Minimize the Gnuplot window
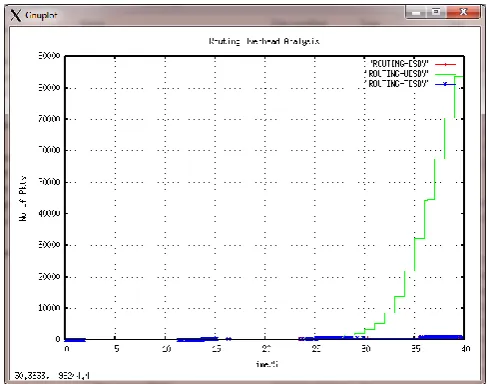The height and width of the screenshot is (384, 487). point(416,12)
